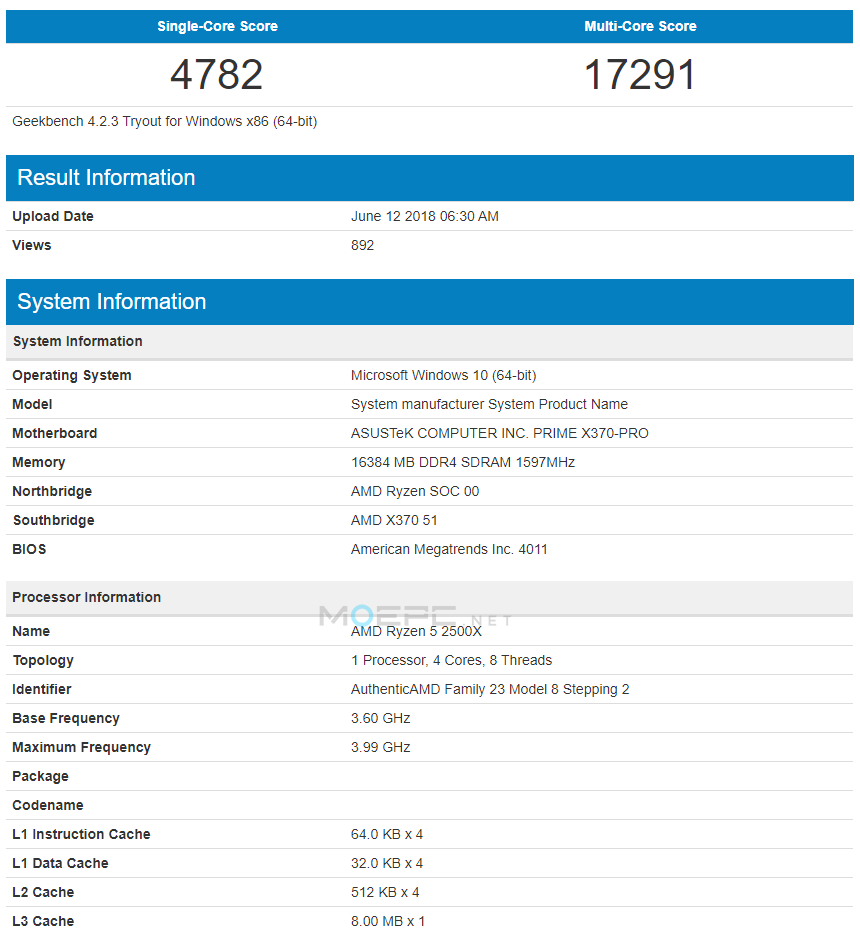Click the L3 Cache label
Viewport: 860px width, 937px height.
(43, 921)
